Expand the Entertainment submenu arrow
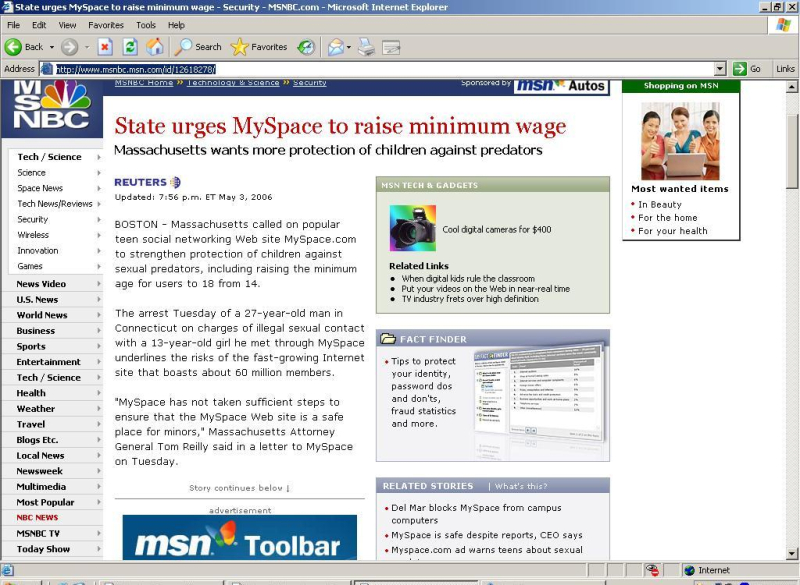 point(98,362)
